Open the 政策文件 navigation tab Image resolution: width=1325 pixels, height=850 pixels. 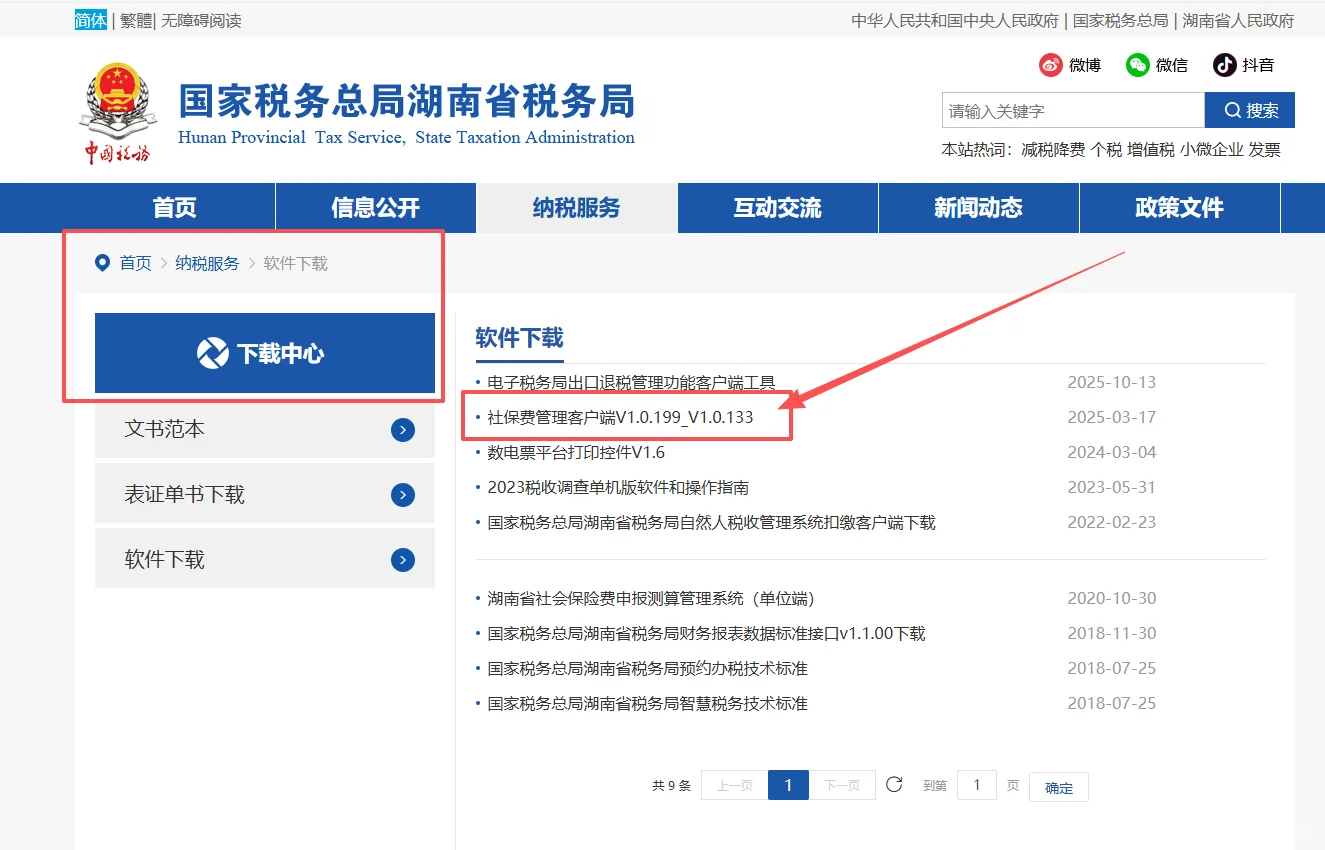pos(1180,207)
